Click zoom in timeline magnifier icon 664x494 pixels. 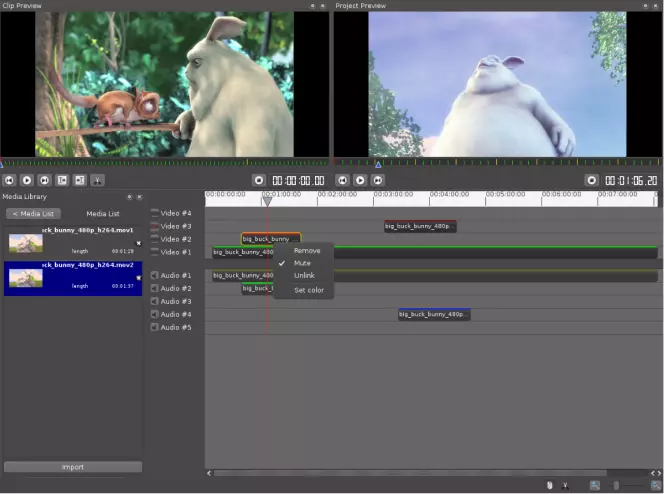(656, 486)
